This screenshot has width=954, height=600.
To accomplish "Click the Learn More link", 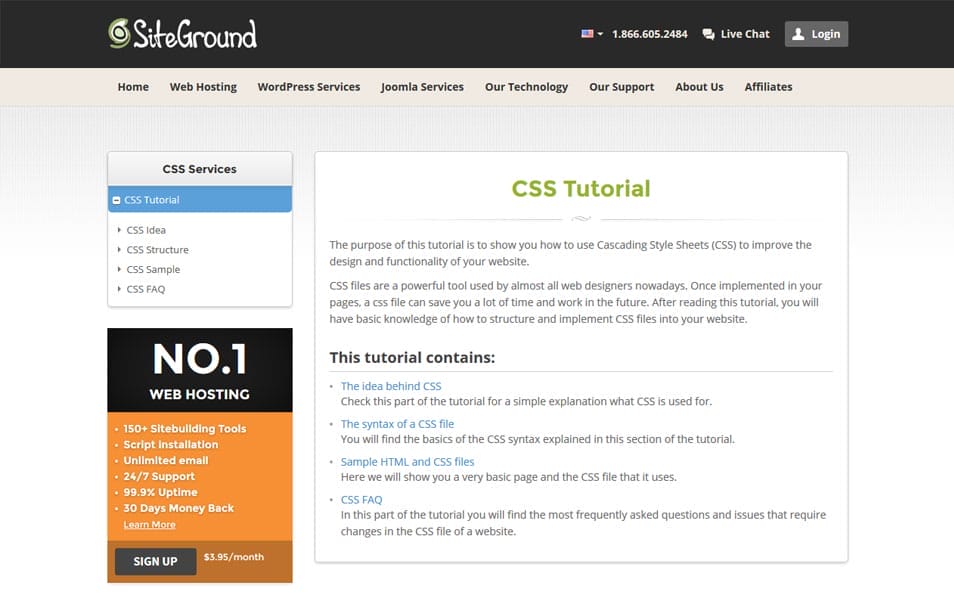I will click(149, 524).
